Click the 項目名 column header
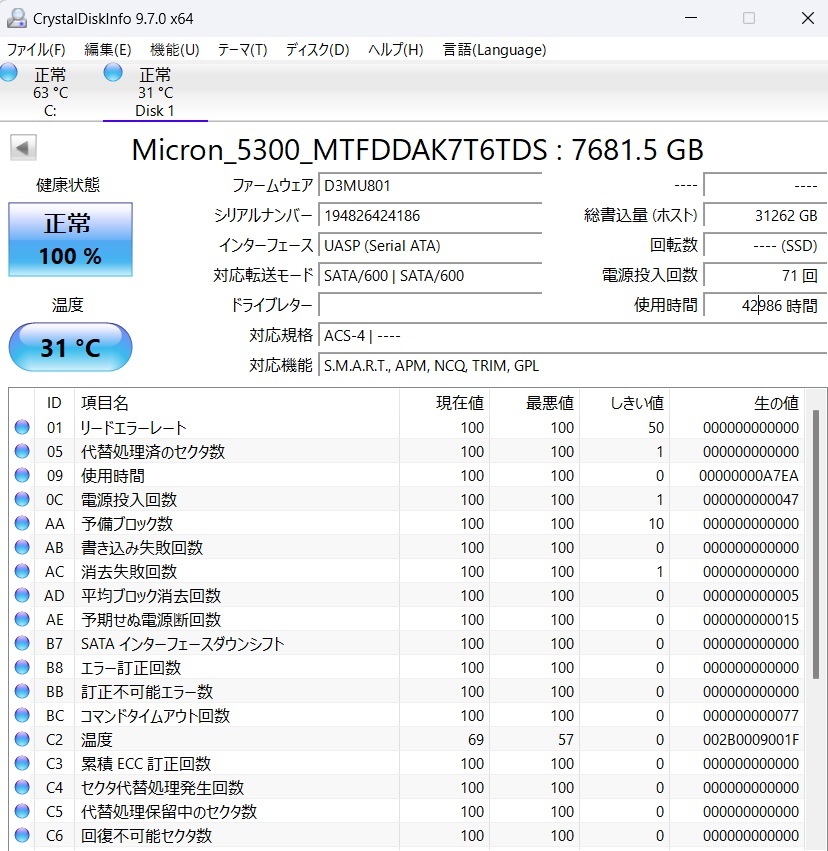This screenshot has width=828, height=851. [x=237, y=403]
